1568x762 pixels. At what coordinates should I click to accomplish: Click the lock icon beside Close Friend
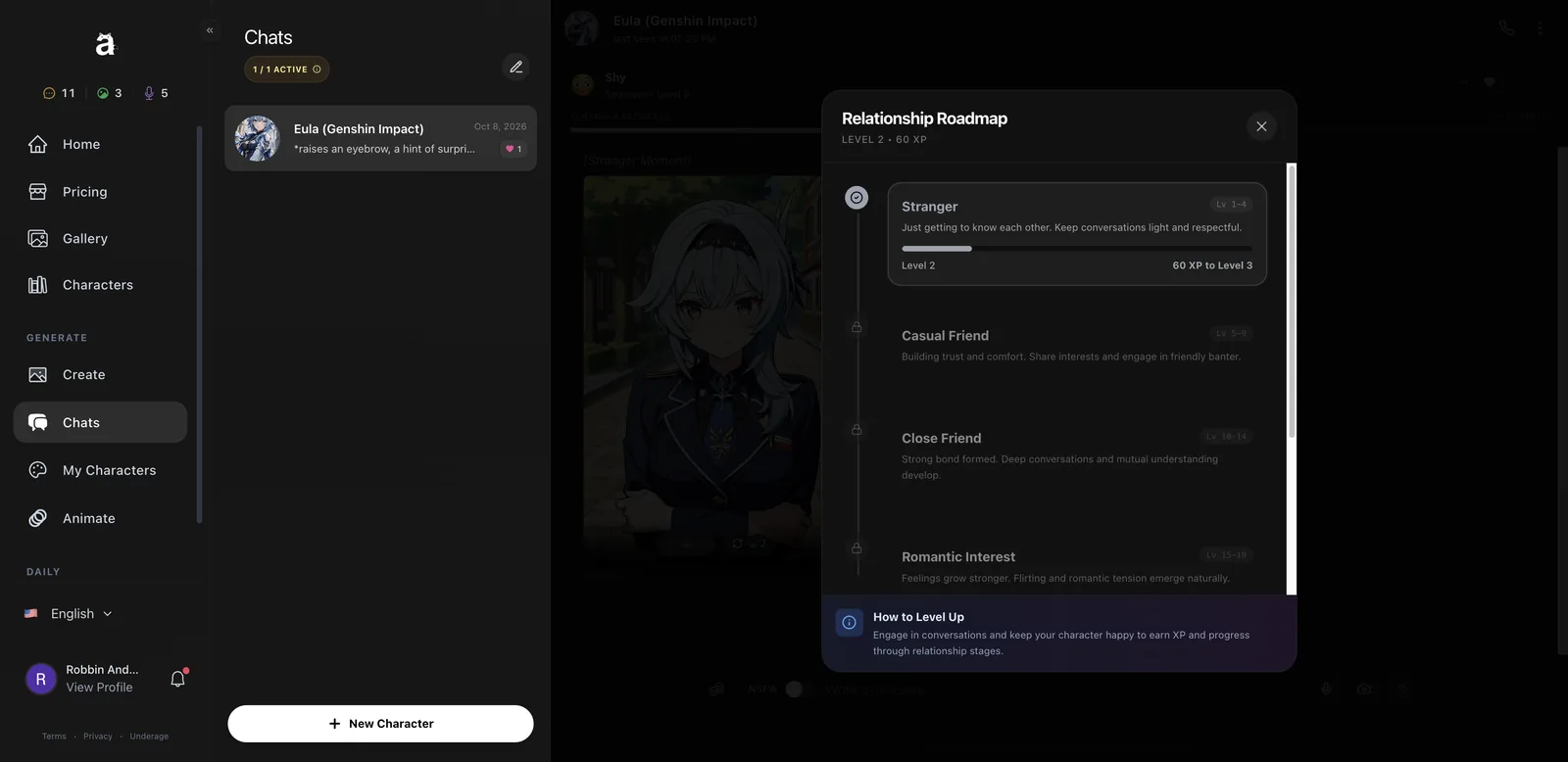coord(857,430)
